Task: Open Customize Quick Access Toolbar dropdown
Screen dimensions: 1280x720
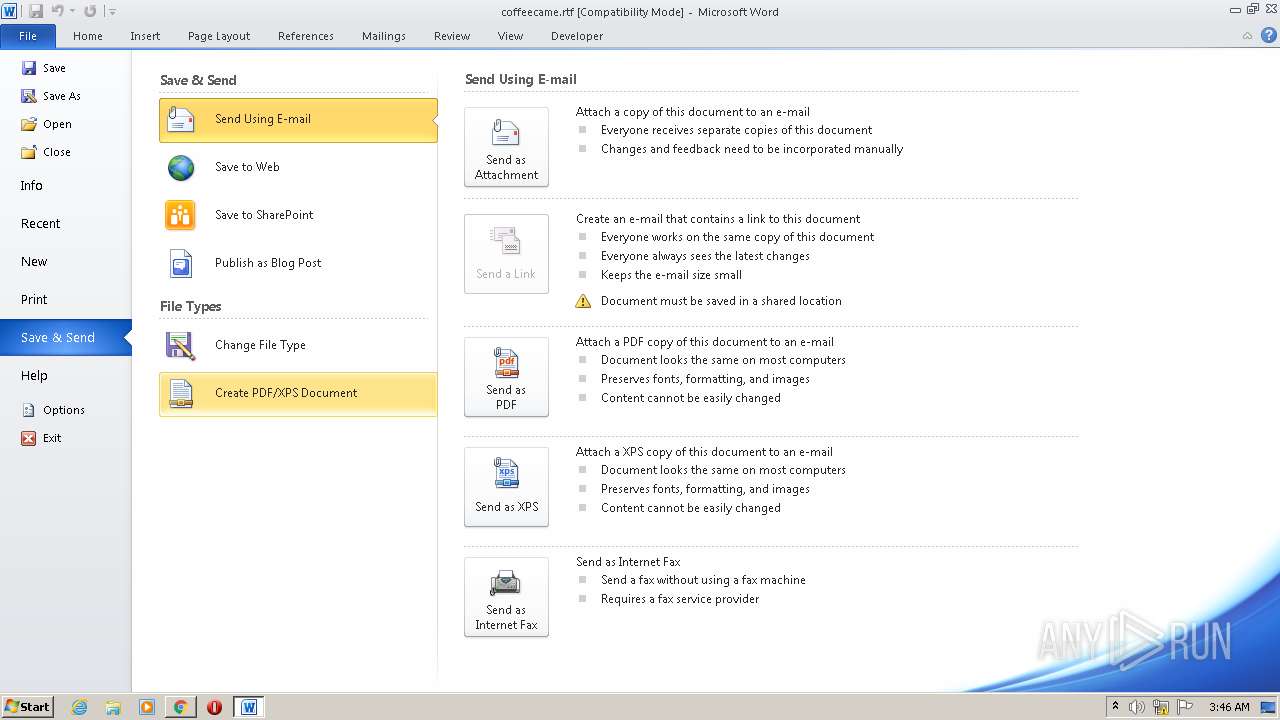Action: coord(112,12)
